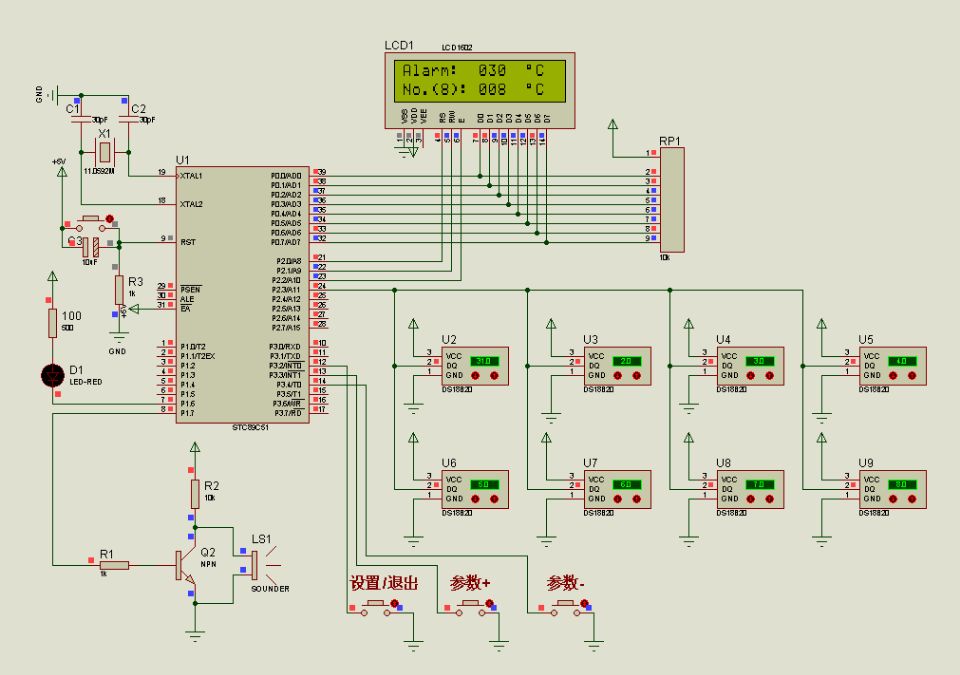
Task: Select the STC89C51 microcontroller U1 body
Action: pos(242,295)
